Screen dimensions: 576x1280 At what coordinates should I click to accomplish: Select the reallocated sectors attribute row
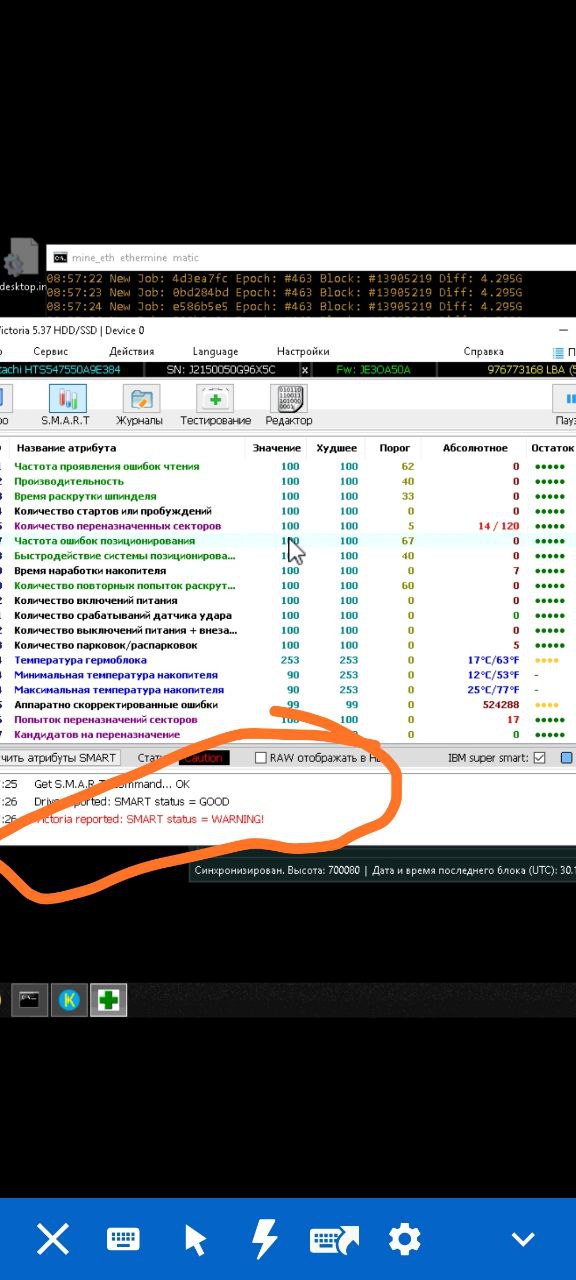pyautogui.click(x=288, y=526)
